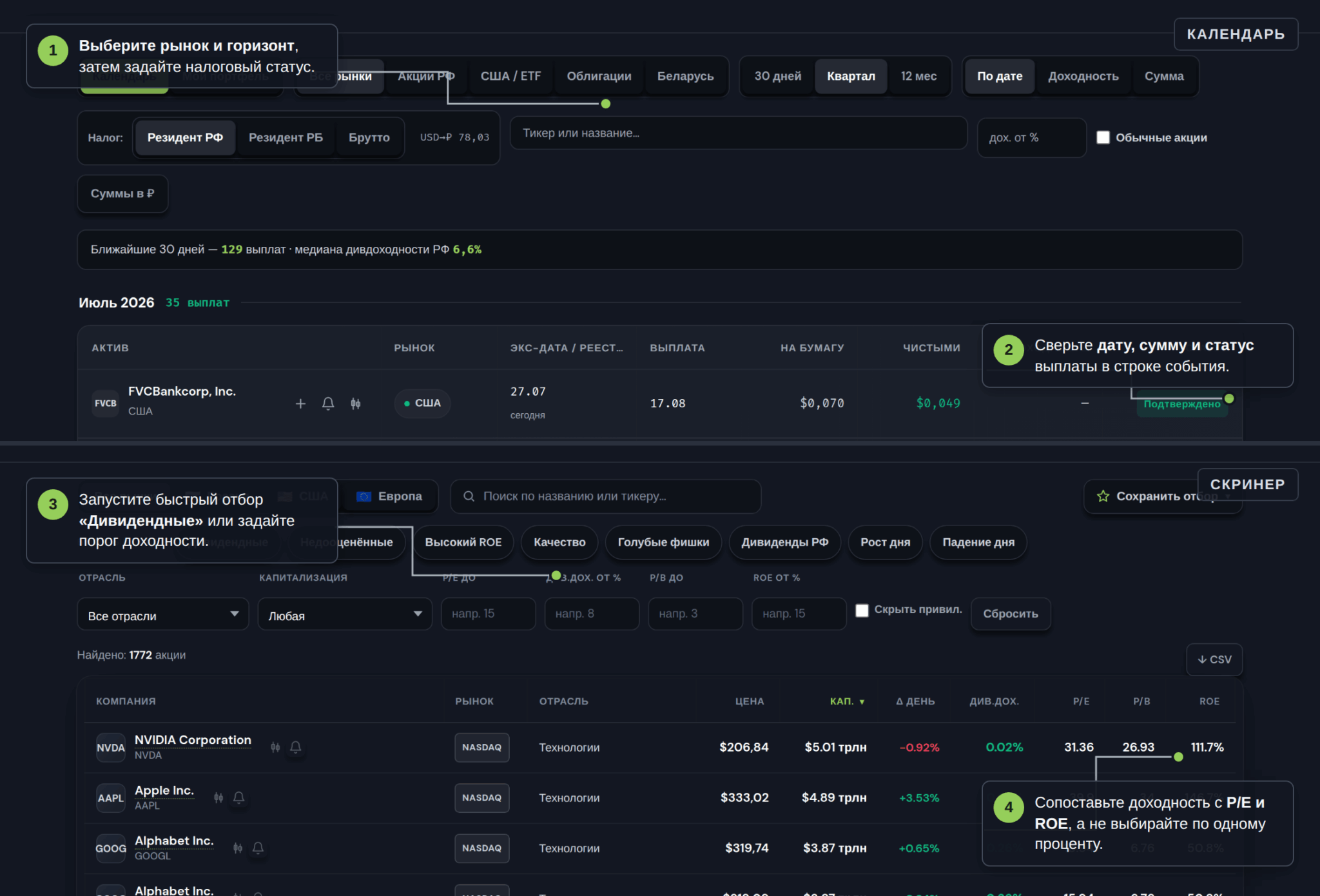Image resolution: width=1320 pixels, height=896 pixels.
Task: Sort by the КАП. column header arrow
Action: (862, 701)
